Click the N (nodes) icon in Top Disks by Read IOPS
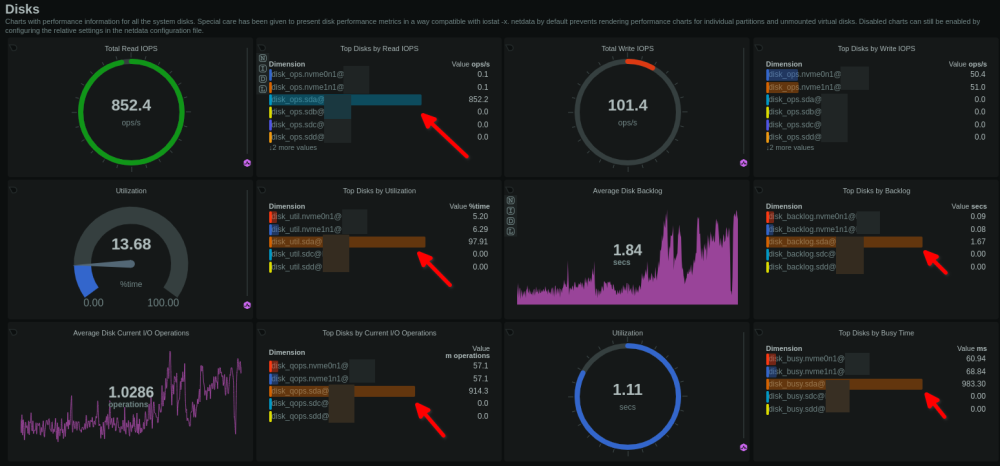This screenshot has width=1000, height=466. [x=262, y=57]
